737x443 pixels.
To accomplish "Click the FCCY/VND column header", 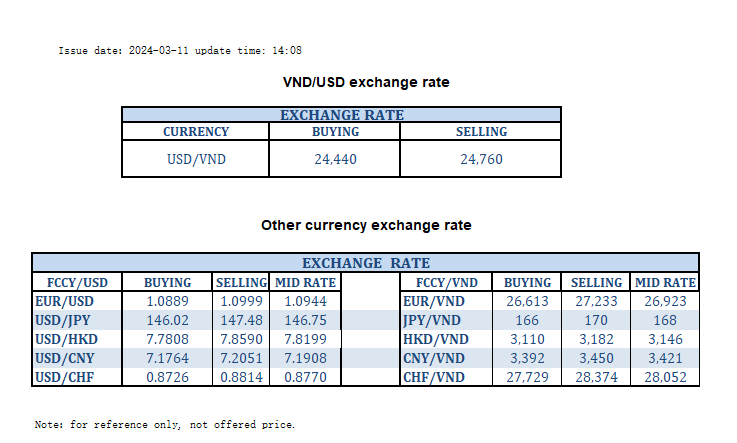I will click(x=436, y=282).
